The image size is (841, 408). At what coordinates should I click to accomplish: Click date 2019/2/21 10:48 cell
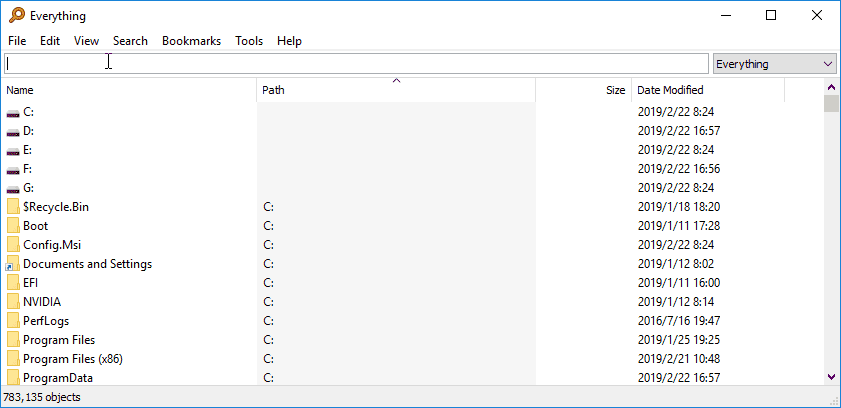[679, 359]
